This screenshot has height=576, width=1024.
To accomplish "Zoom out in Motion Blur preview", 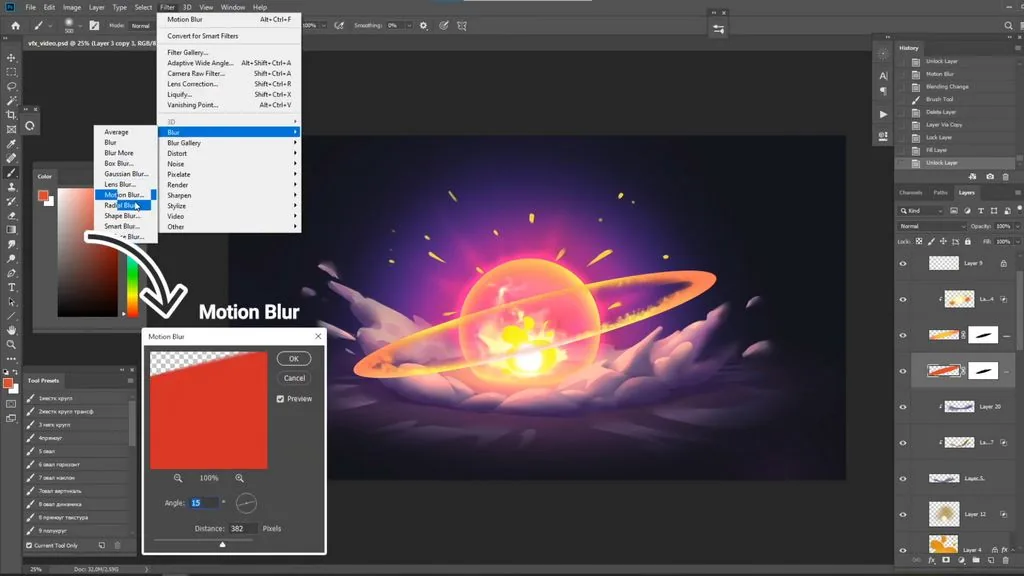I will (178, 478).
